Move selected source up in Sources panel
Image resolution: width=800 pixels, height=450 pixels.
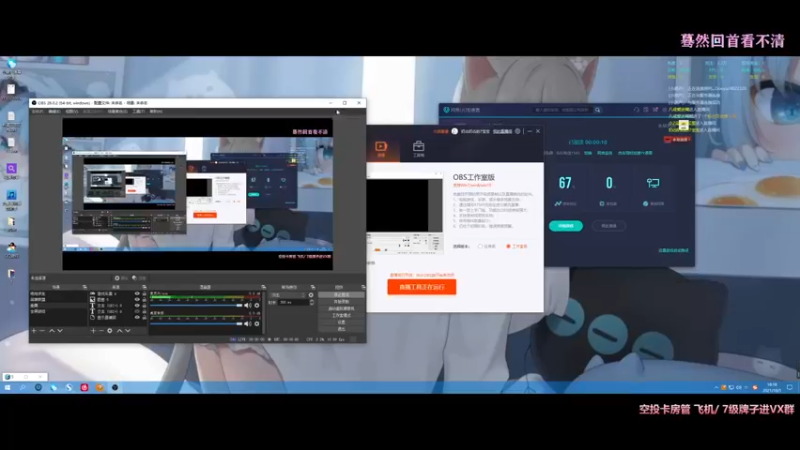tap(119, 331)
